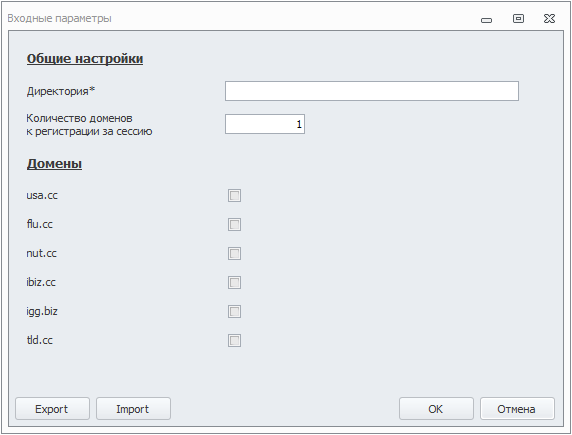Cancel with the Отмена button

(517, 409)
